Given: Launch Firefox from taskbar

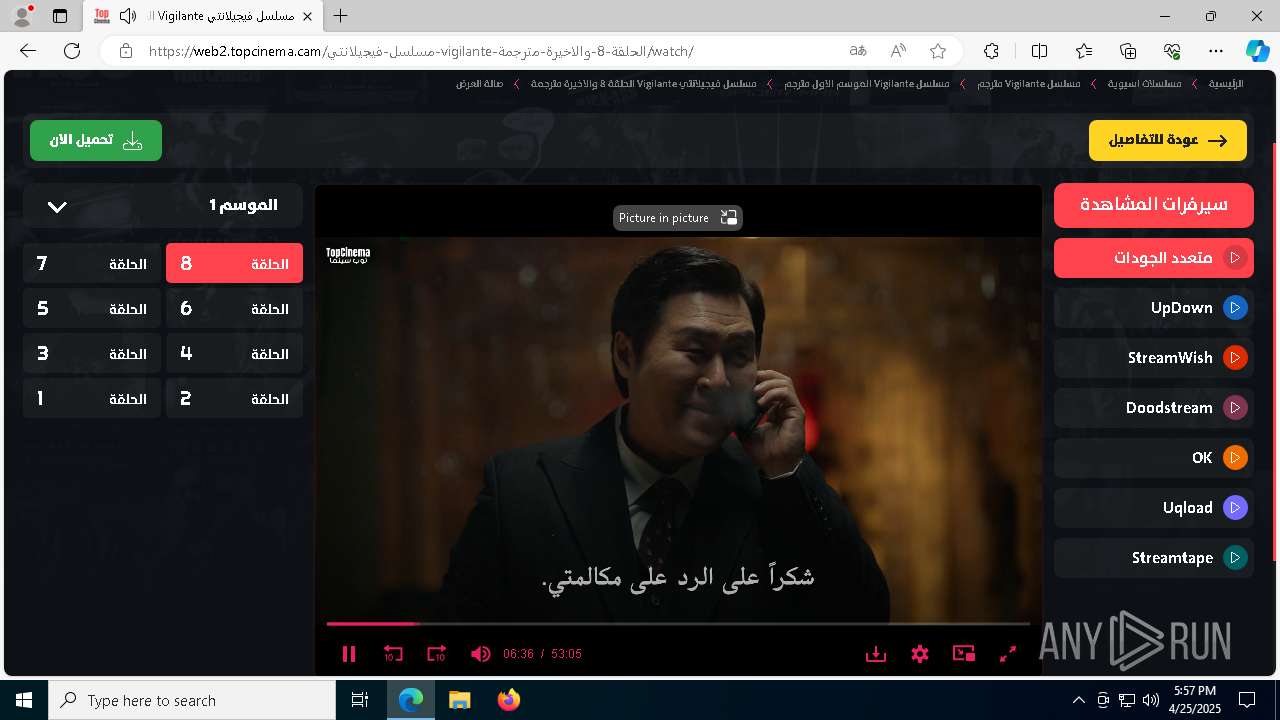Looking at the screenshot, I should tap(509, 700).
